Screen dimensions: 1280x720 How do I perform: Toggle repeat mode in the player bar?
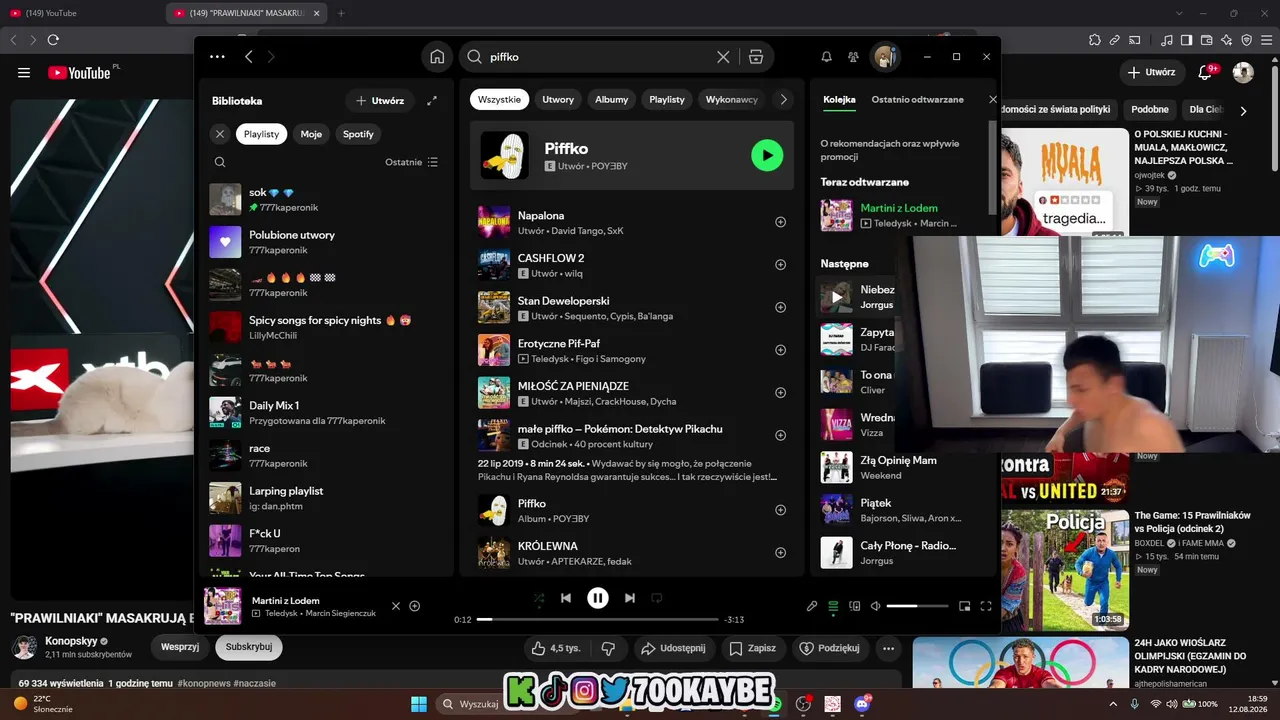(657, 598)
